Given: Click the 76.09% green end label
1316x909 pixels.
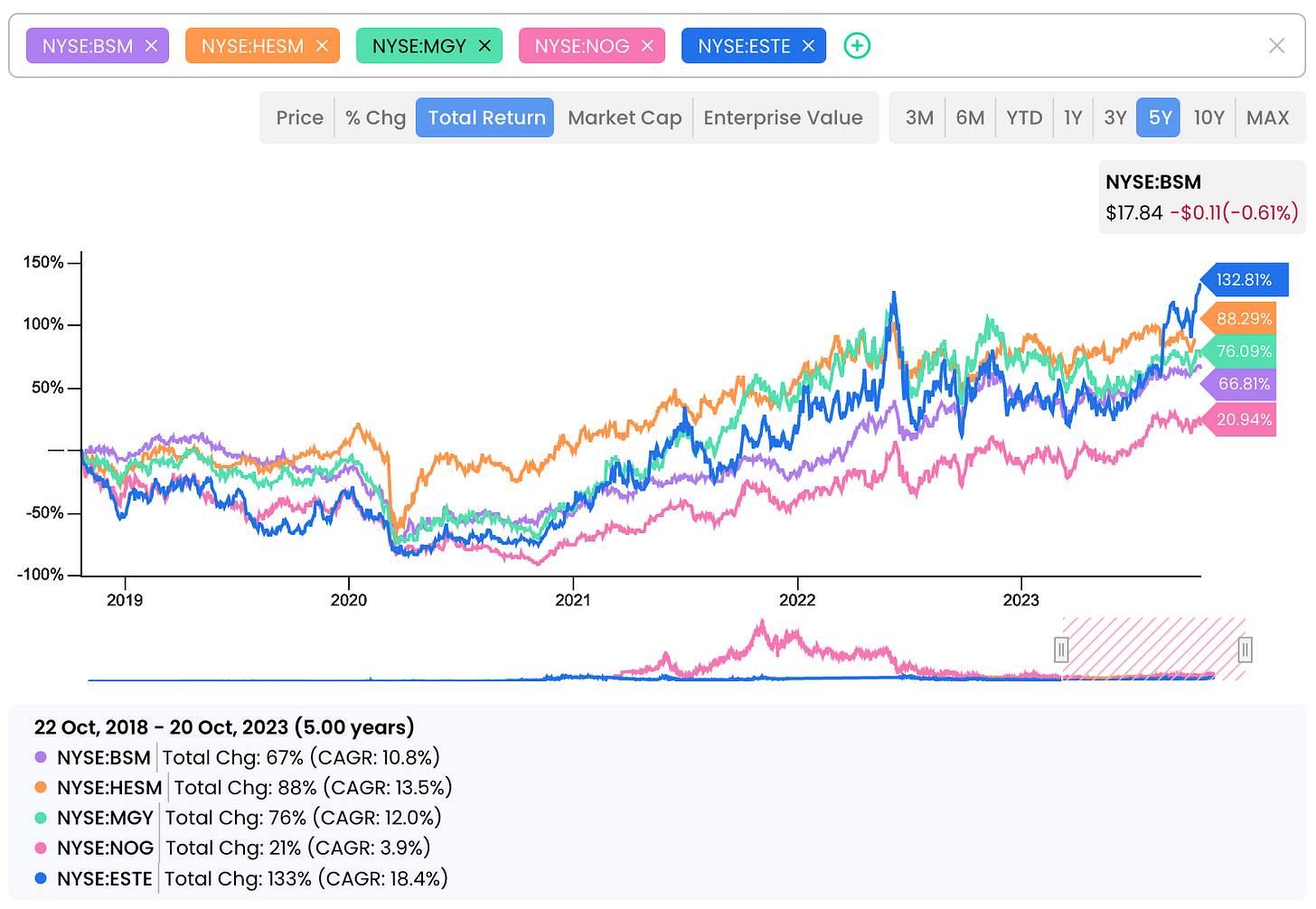Looking at the screenshot, I should coord(1240,351).
